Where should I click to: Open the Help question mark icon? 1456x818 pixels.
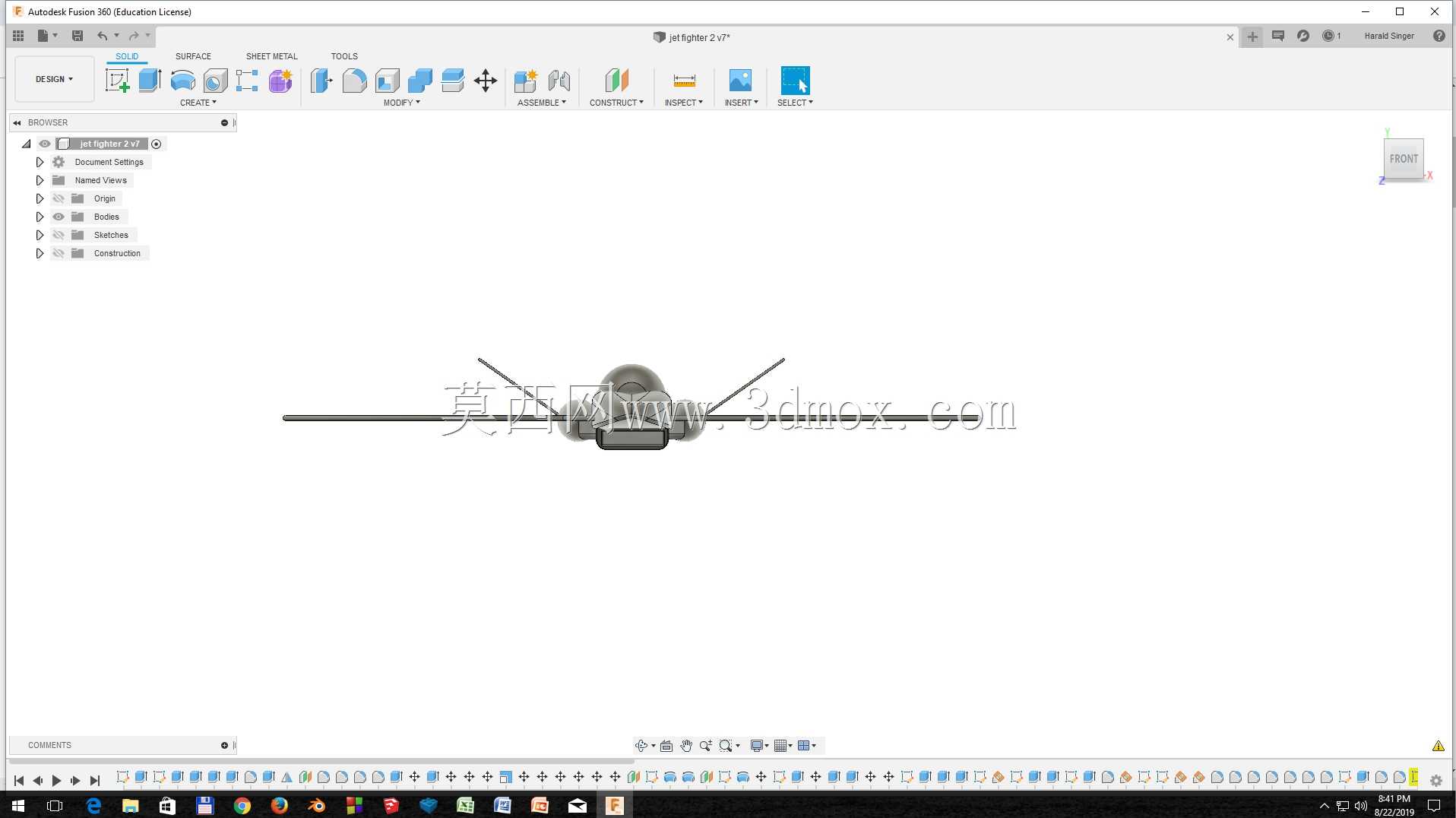tap(1439, 36)
